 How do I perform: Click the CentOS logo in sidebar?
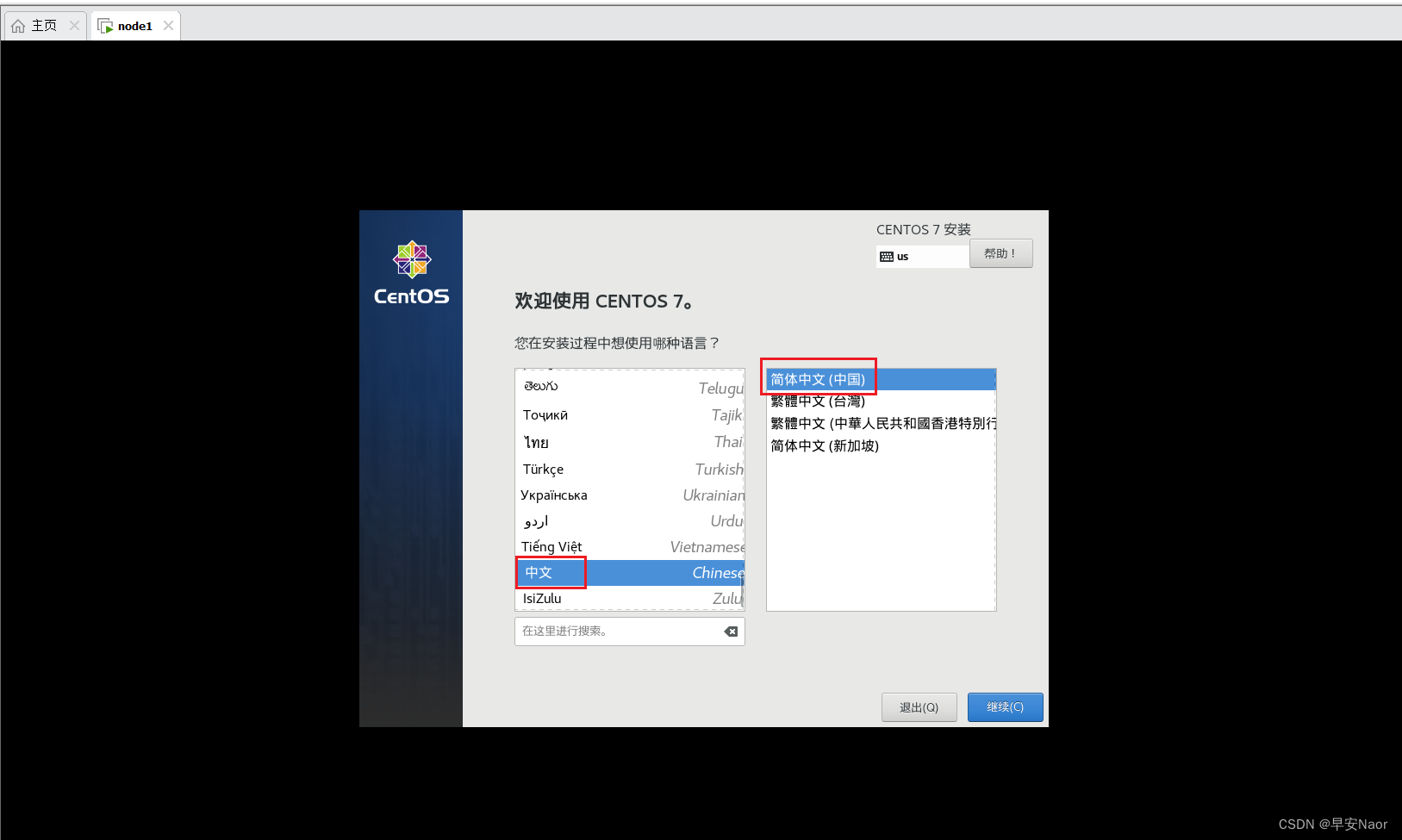(x=412, y=273)
